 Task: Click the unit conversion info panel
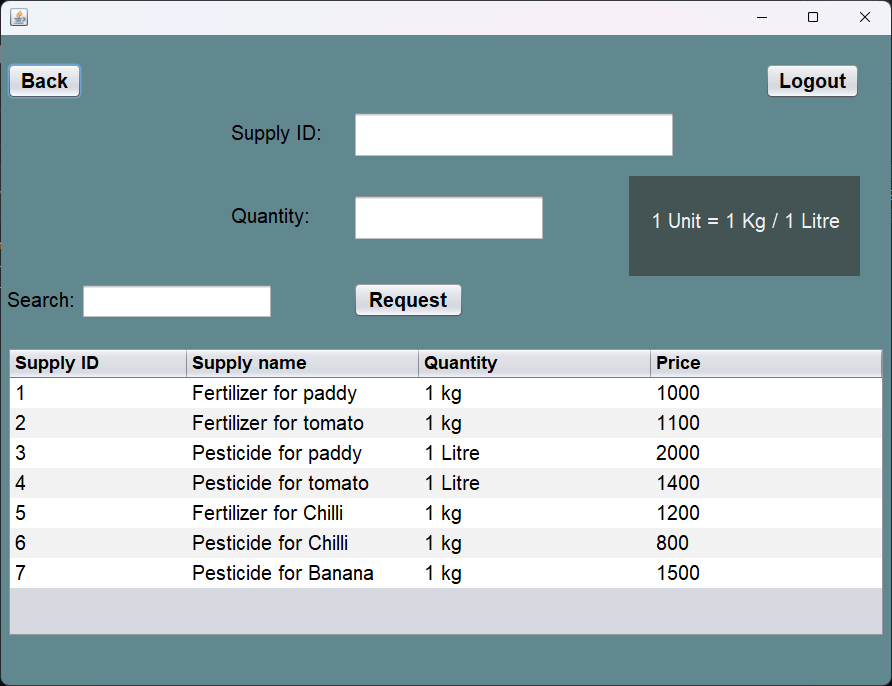tap(744, 226)
